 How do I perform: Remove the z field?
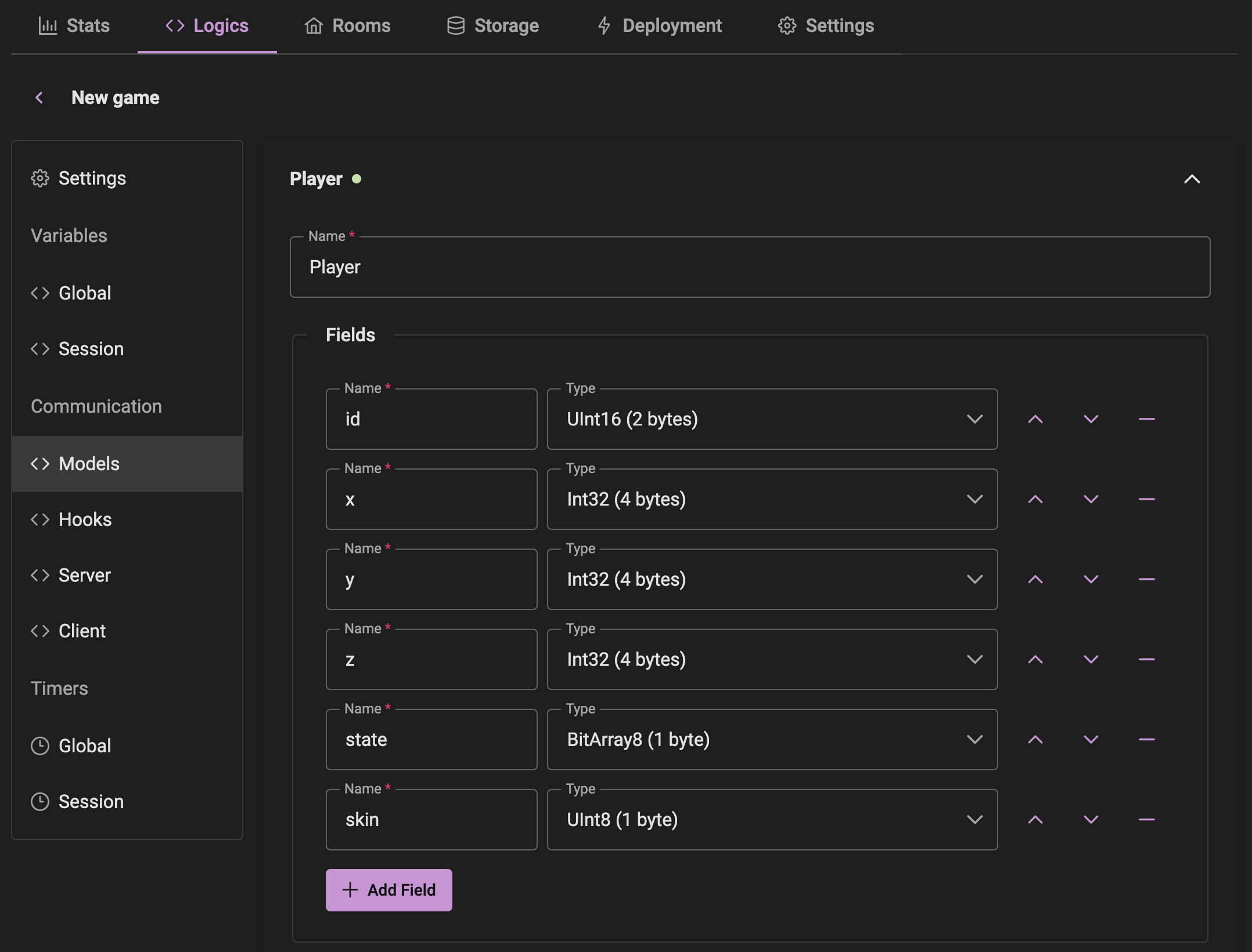point(1147,659)
